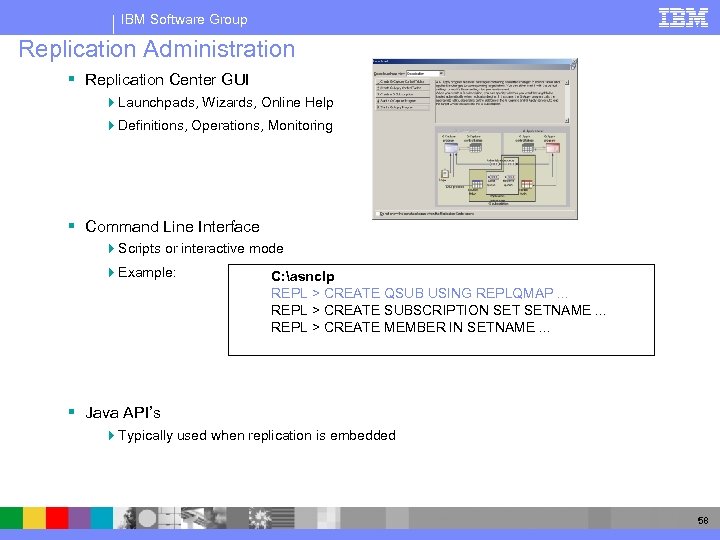Click the IBM logo in the header

coord(683,18)
